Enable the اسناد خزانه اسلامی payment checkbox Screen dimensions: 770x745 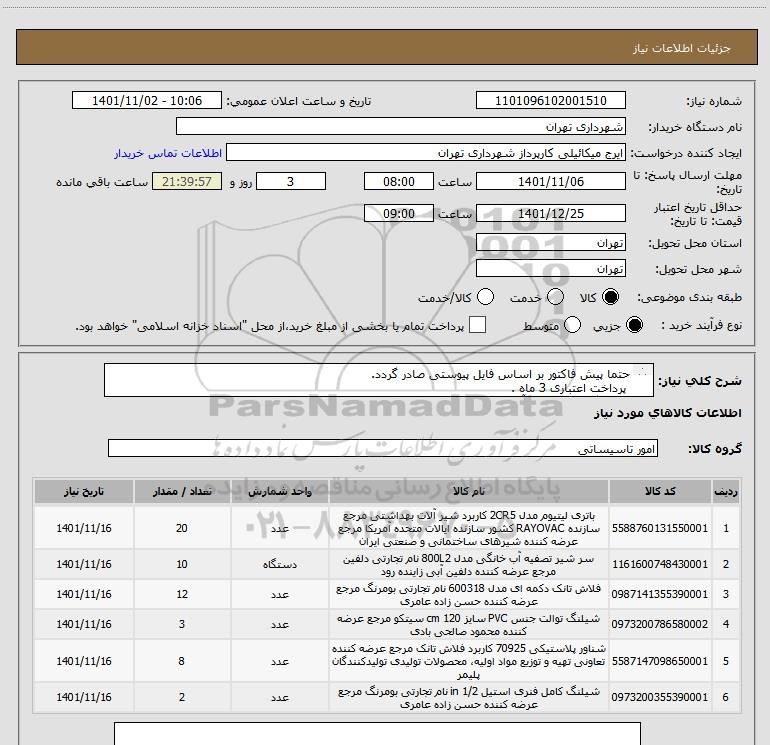click(477, 325)
